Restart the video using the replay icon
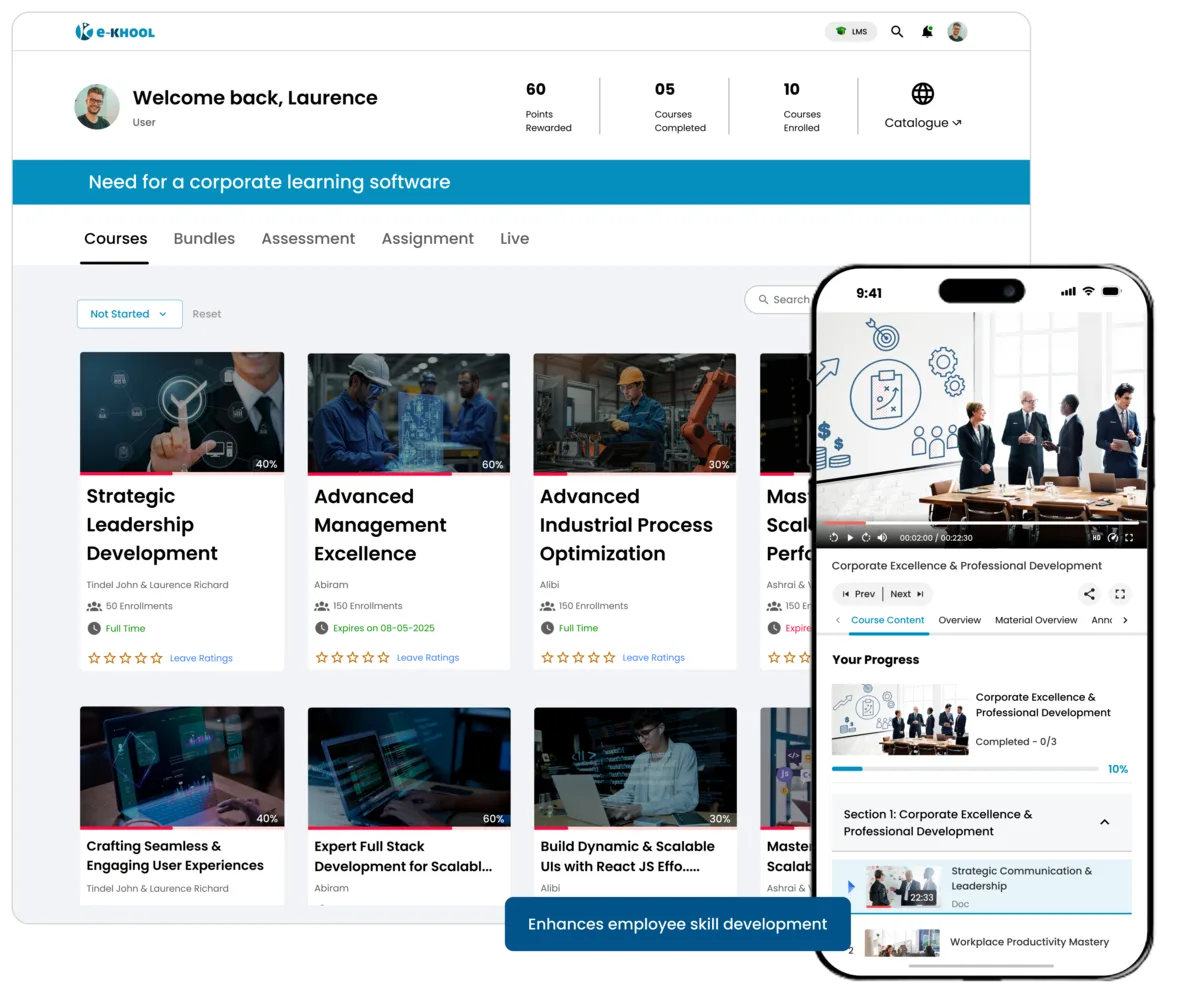Viewport: 1200px width, 1001px height. 834,537
